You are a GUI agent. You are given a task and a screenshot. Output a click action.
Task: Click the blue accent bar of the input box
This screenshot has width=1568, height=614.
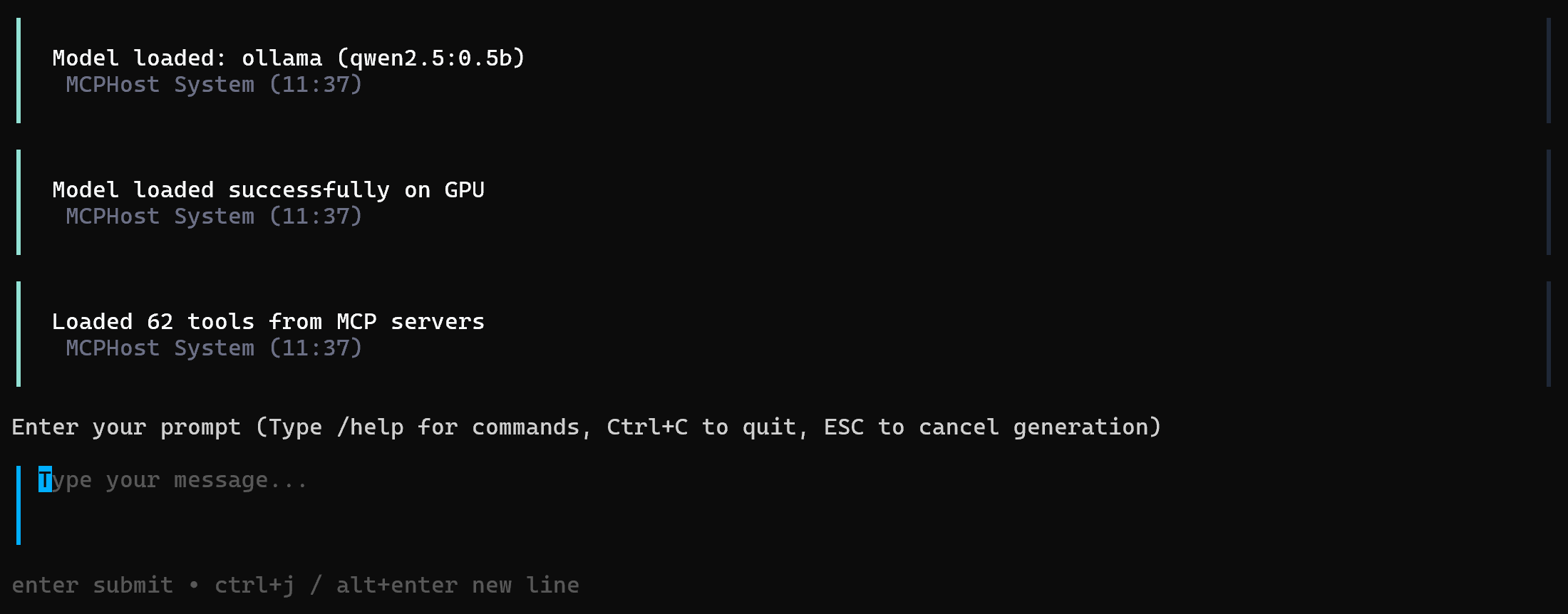(19, 506)
